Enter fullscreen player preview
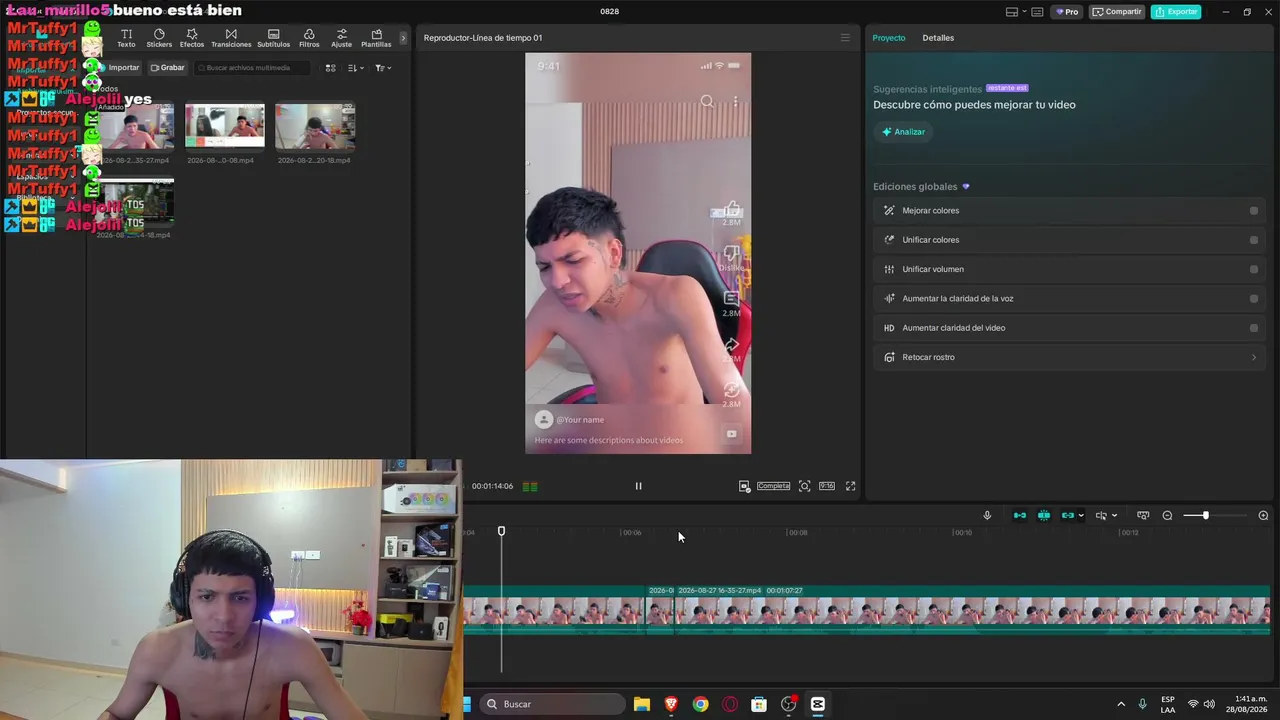The width and height of the screenshot is (1280, 720). click(x=850, y=486)
